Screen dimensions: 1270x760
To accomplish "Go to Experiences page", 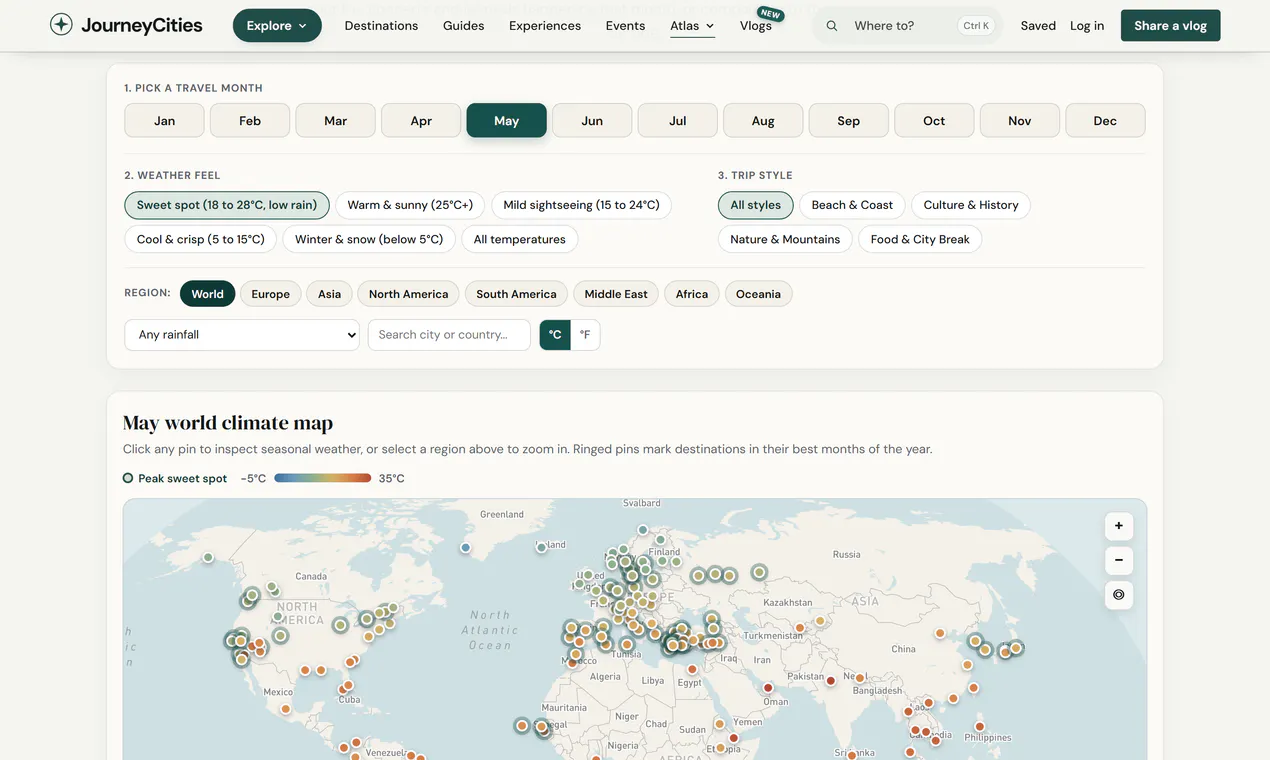I will coord(545,26).
